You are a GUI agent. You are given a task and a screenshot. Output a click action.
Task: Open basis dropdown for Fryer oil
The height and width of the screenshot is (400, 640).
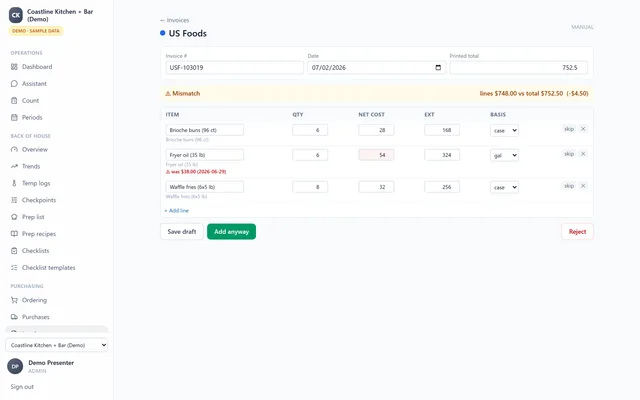click(504, 156)
